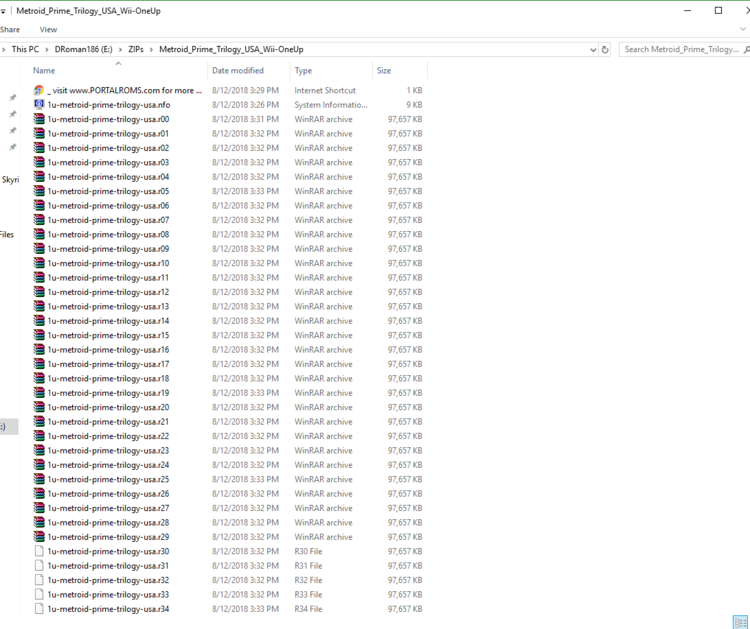
Task: Sort by the Type column header
Action: click(x=303, y=70)
